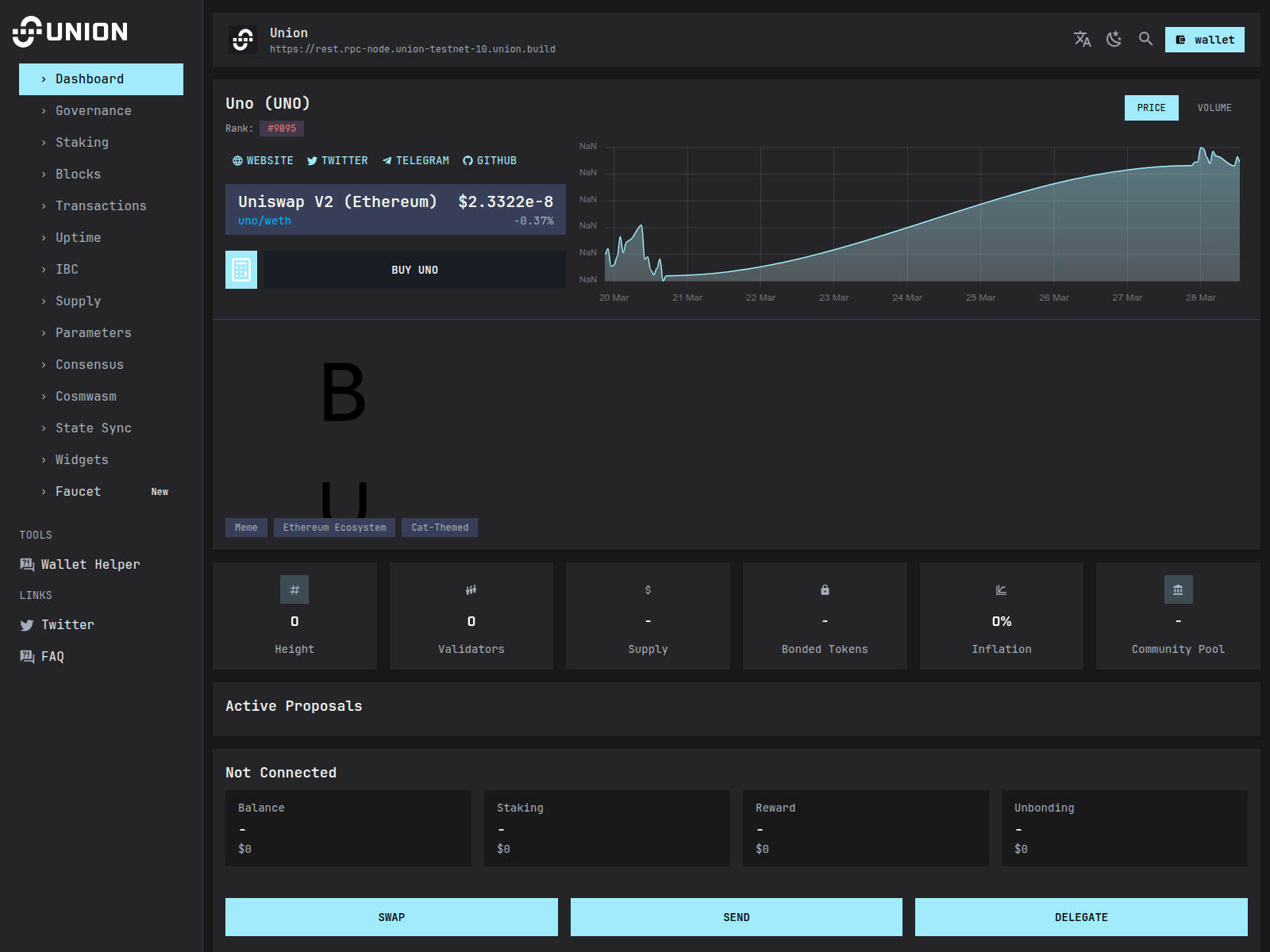Expand the Governance menu item
Viewport: 1270px width, 952px height.
coord(94,111)
